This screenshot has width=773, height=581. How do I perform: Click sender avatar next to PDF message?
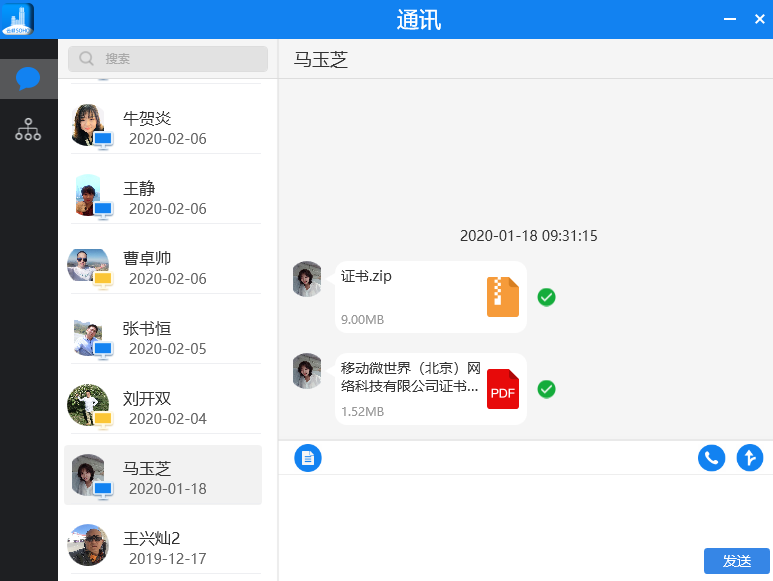(x=307, y=371)
